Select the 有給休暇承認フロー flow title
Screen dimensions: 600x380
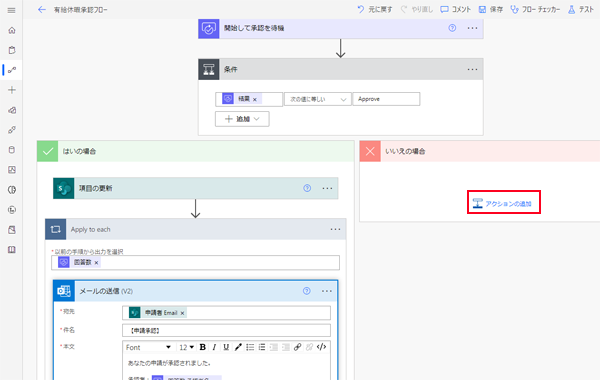point(80,10)
